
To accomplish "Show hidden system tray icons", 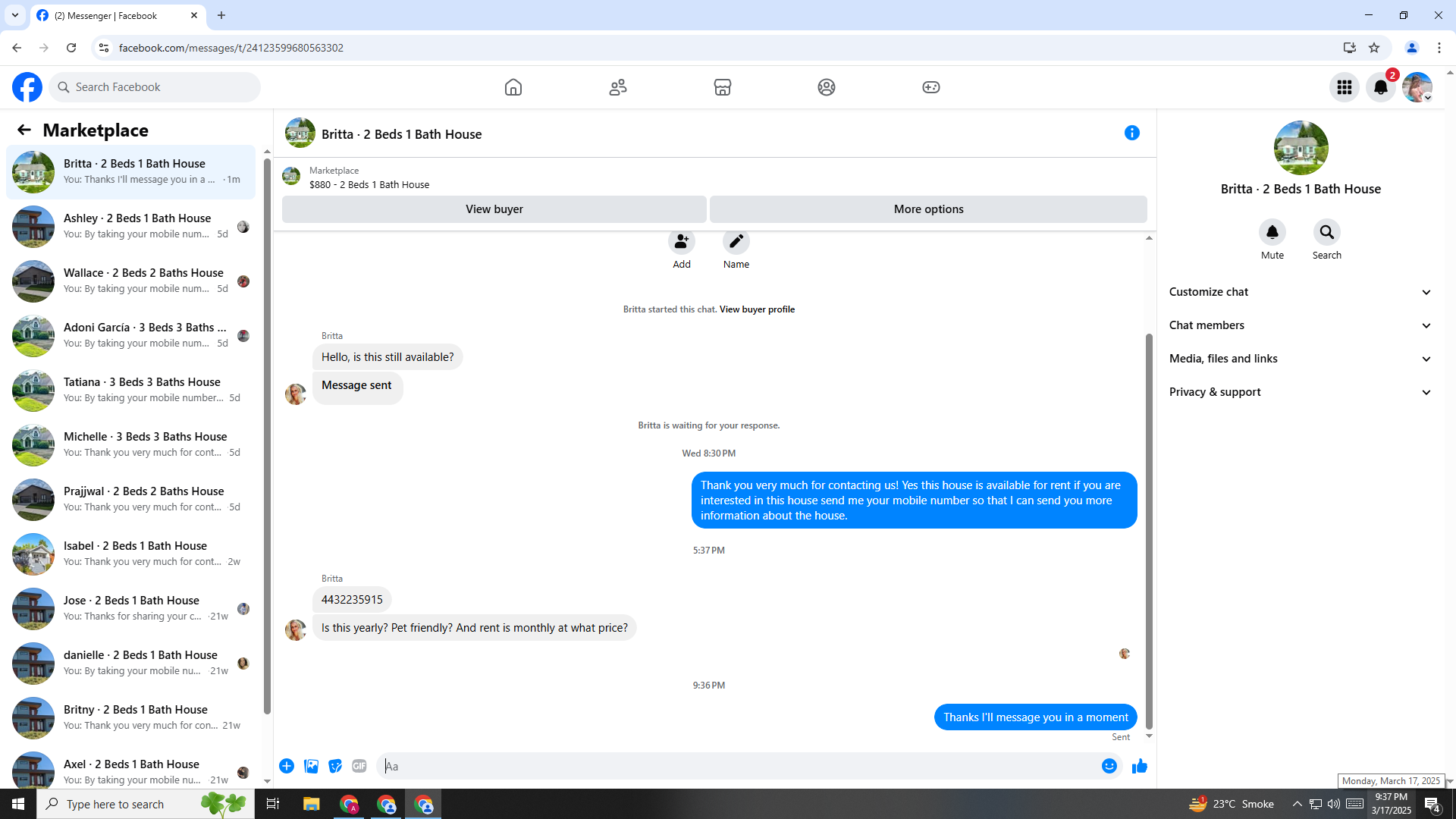I will click(1297, 804).
